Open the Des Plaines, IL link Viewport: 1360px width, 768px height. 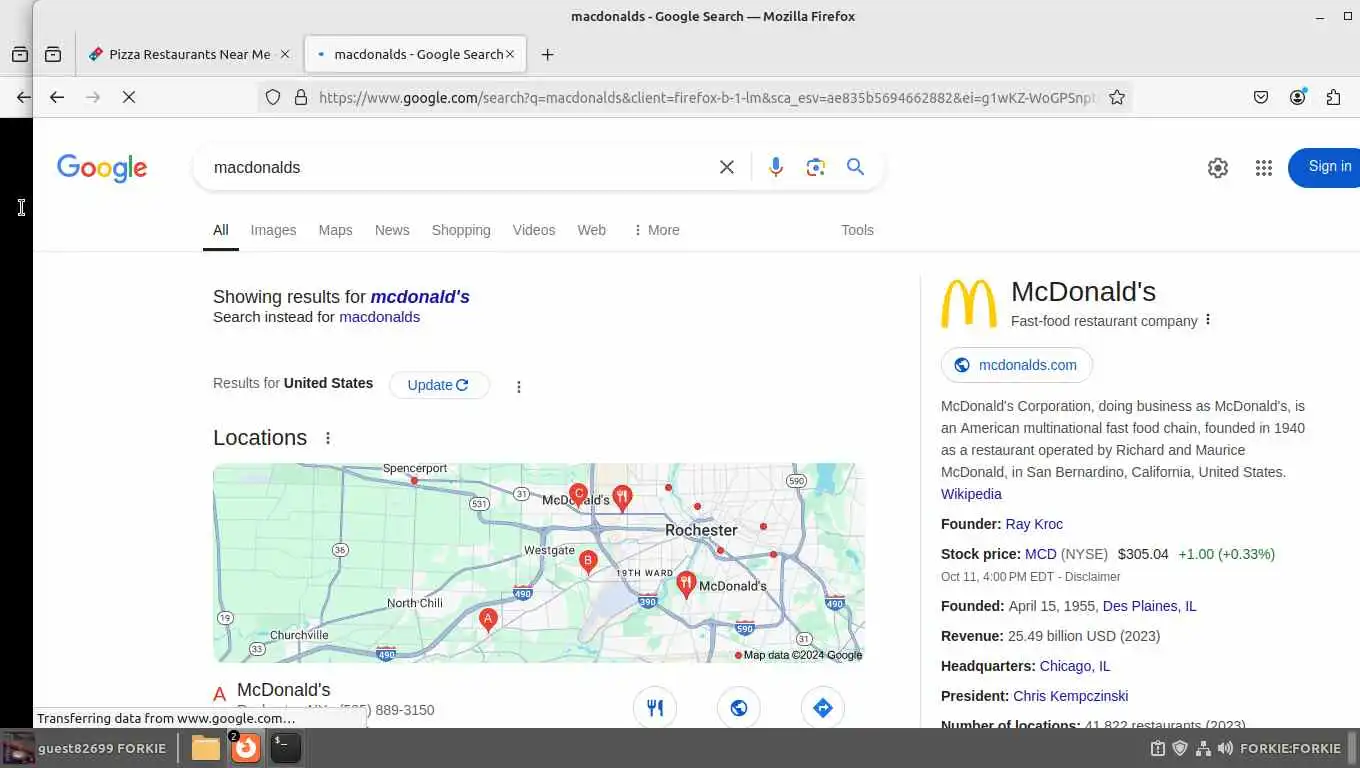pos(1149,606)
